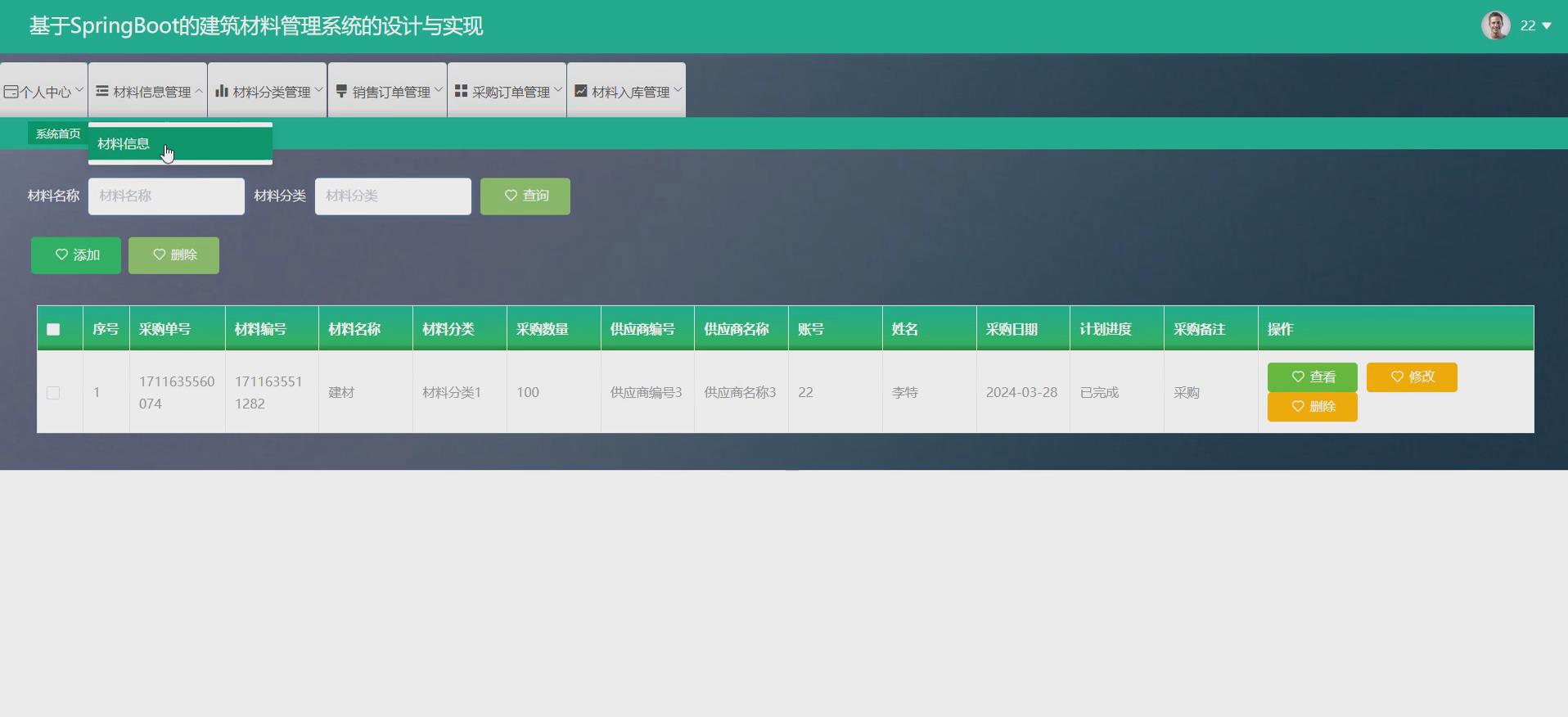Expand the 采购订单管理 chevron
Image resolution: width=1568 pixels, height=717 pixels.
click(x=558, y=90)
